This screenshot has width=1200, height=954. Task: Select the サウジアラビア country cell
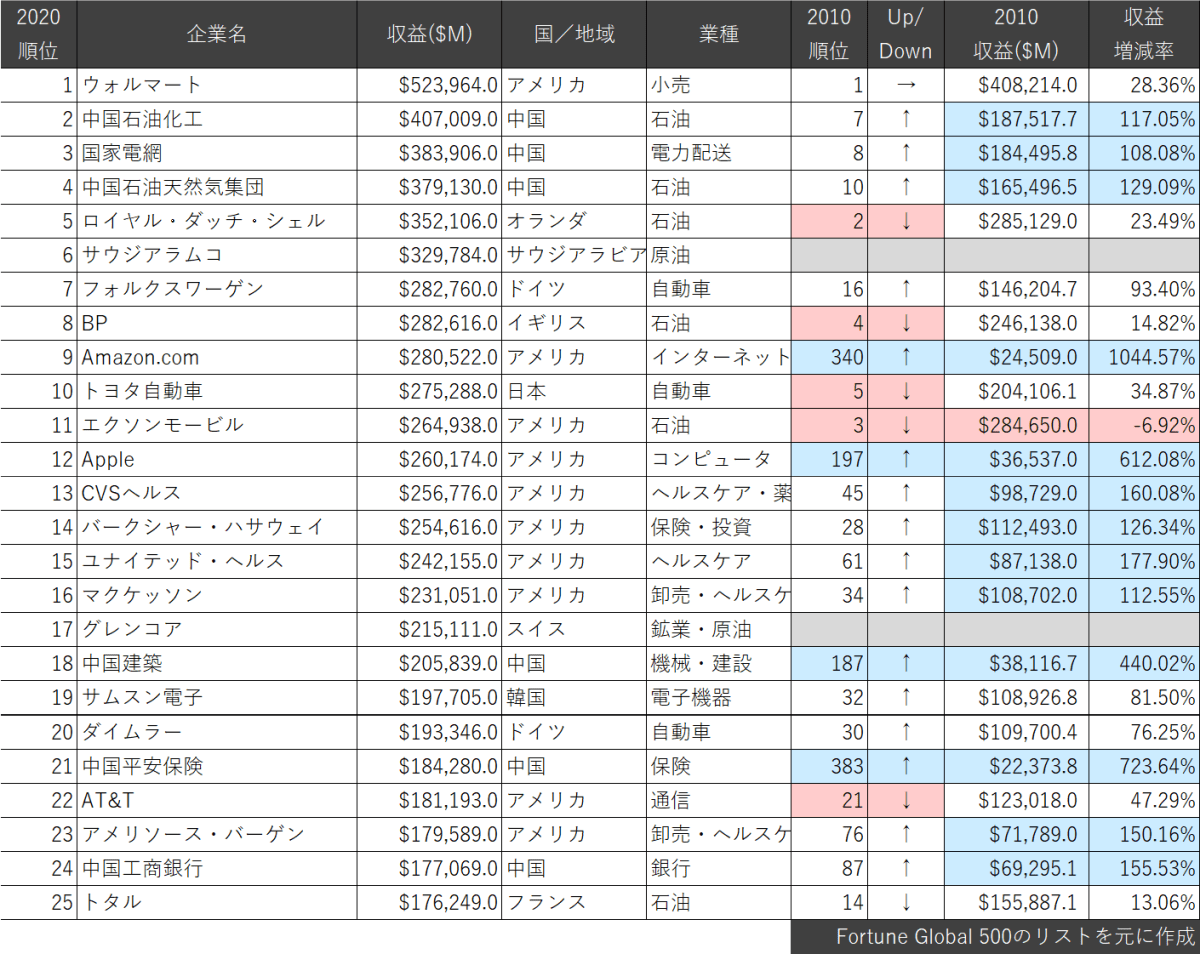pos(575,255)
